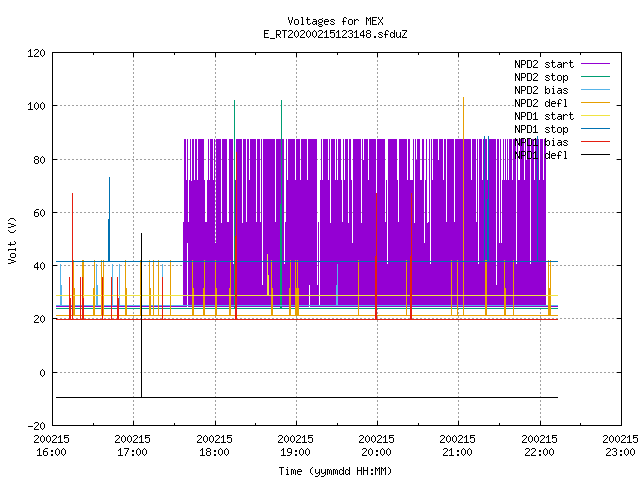Image resolution: width=640 pixels, height=480 pixels.
Task: Click the 'Time (yymmdd HH:MM)' x-axis label
Action: (335, 471)
